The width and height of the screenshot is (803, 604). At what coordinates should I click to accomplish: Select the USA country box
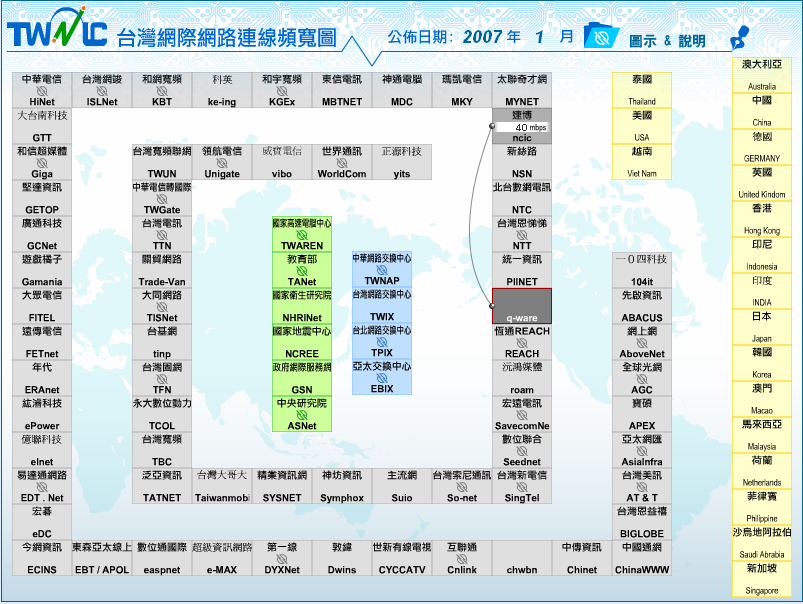point(642,126)
